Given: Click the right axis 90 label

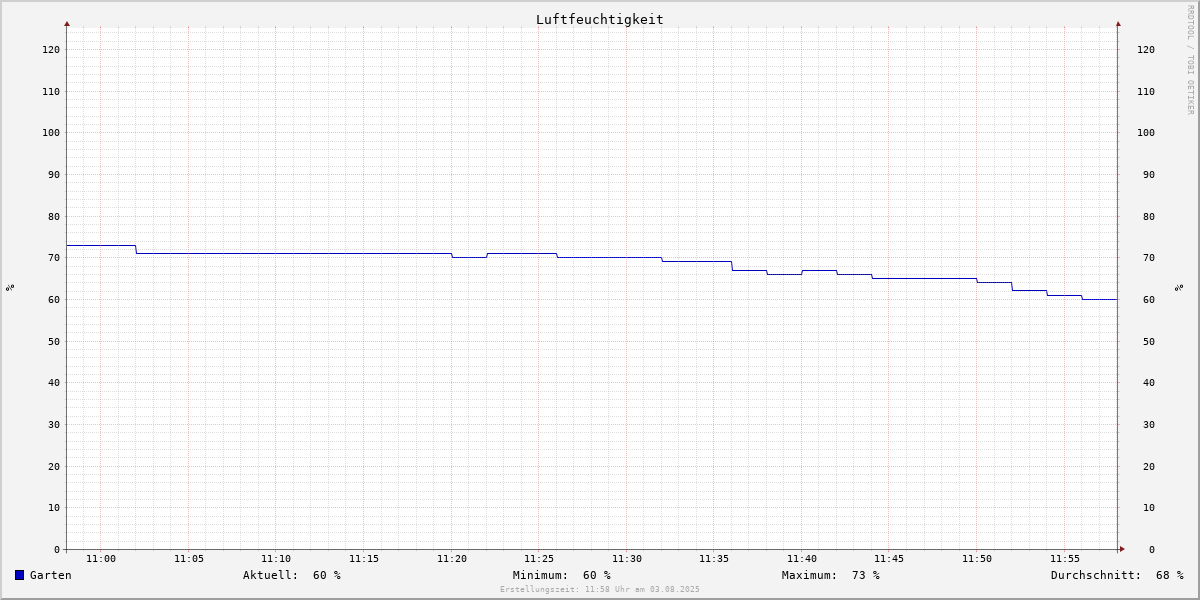Looking at the screenshot, I should 1149,174.
